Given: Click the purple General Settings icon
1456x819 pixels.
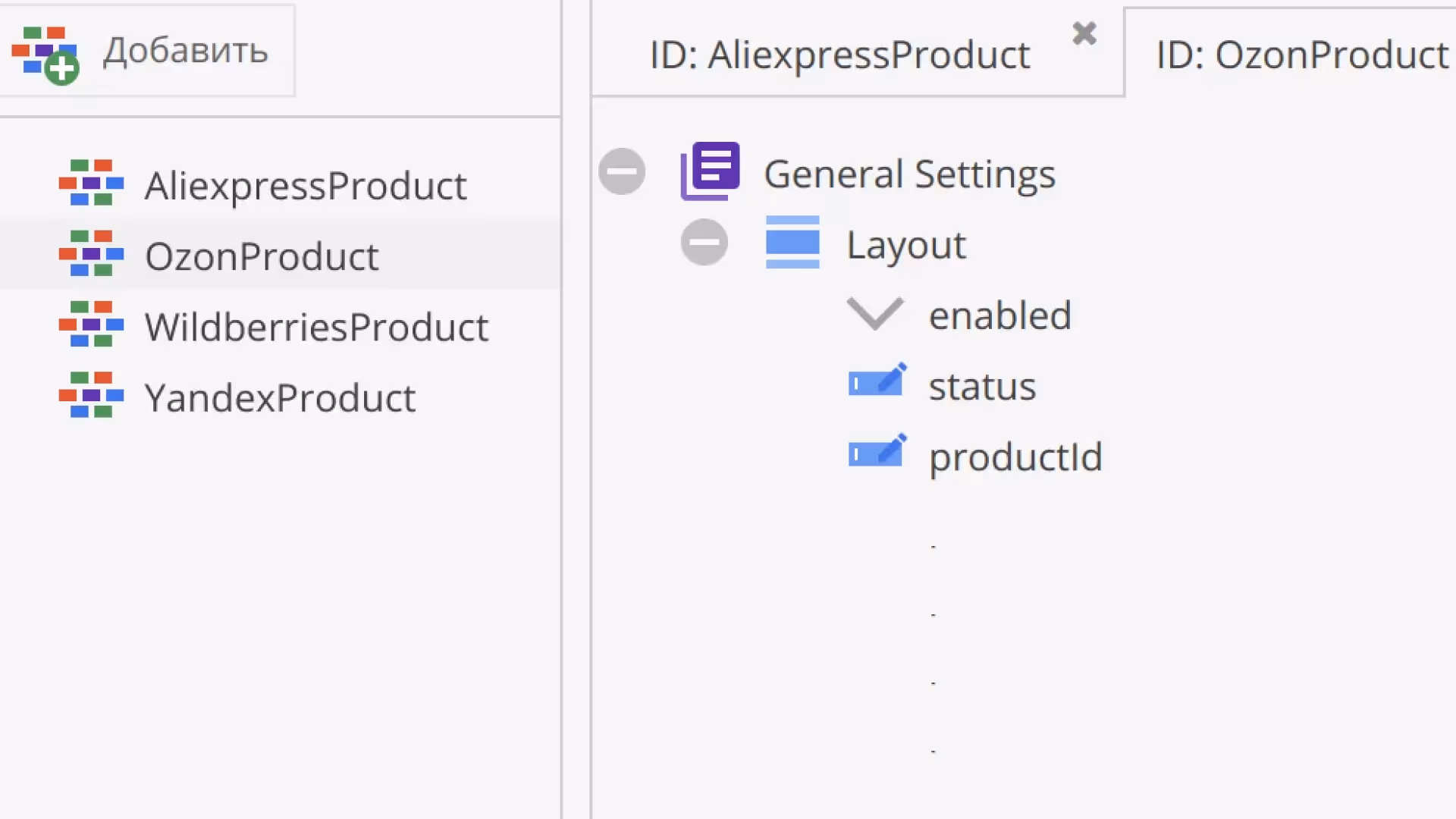Looking at the screenshot, I should pos(710,171).
